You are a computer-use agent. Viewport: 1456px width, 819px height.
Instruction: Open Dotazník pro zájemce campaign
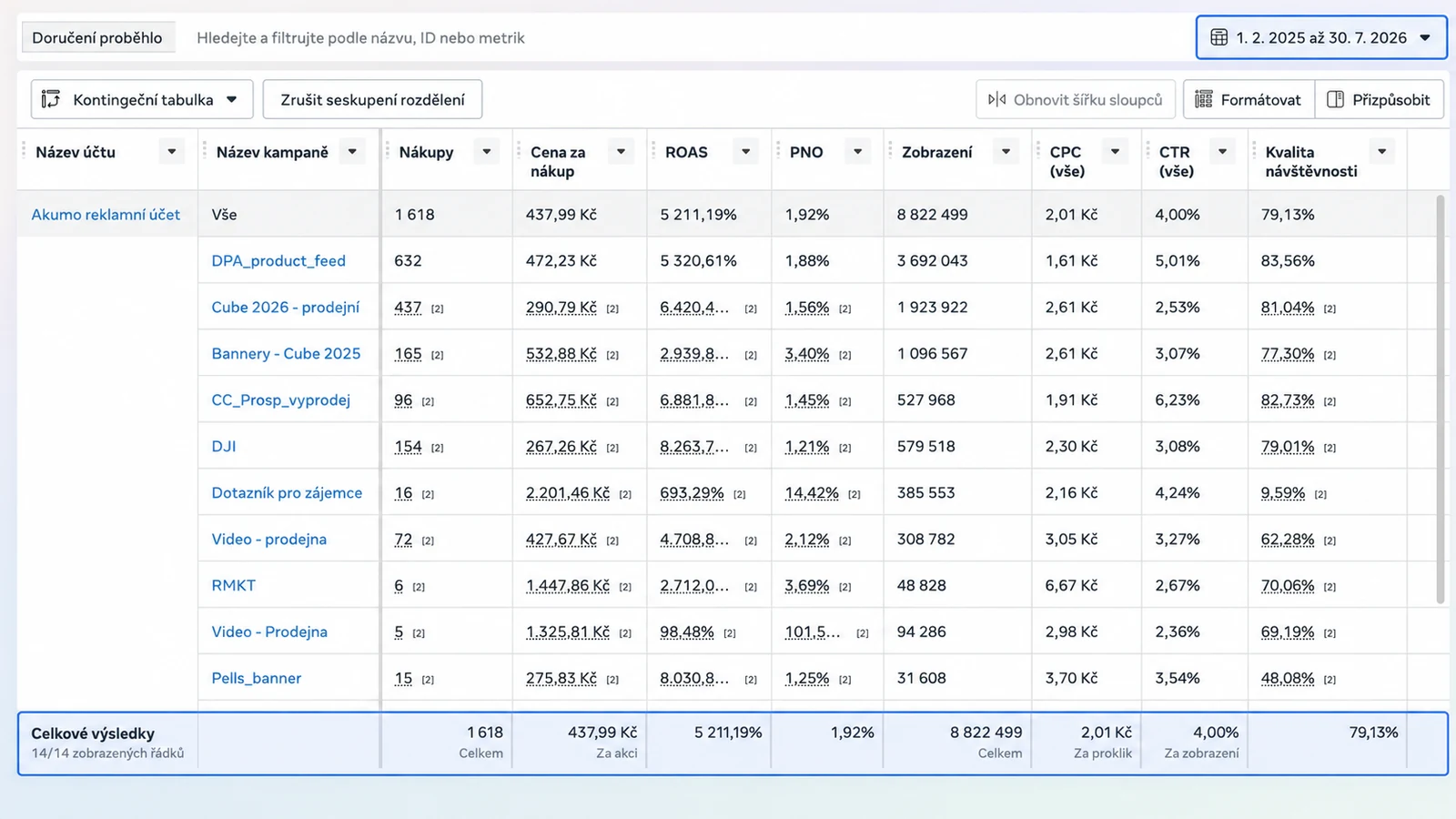287,493
